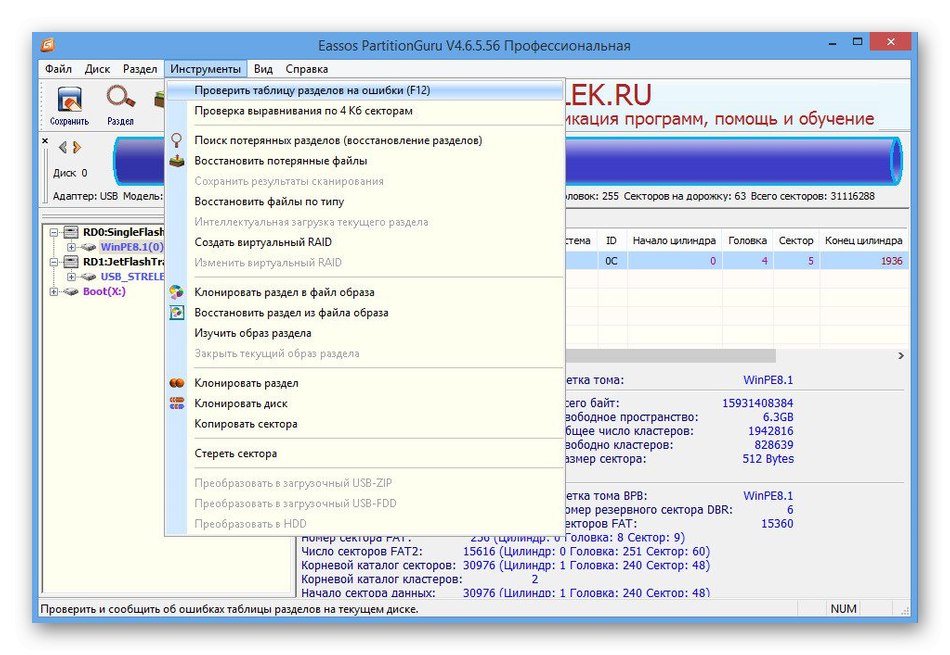The height and width of the screenshot is (655, 950).
Task: Click the recover lost files icon
Action: (176, 161)
